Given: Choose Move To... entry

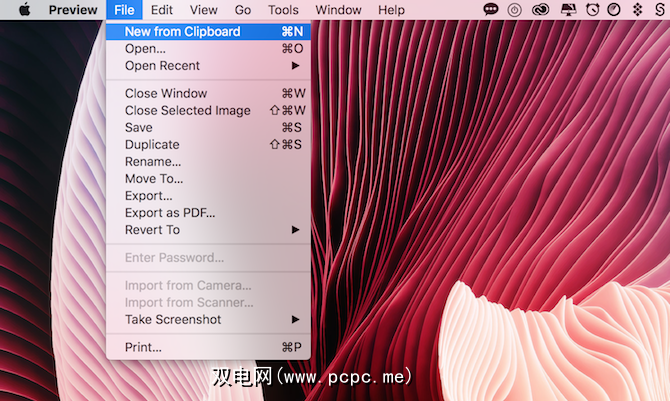Looking at the screenshot, I should (x=208, y=179).
